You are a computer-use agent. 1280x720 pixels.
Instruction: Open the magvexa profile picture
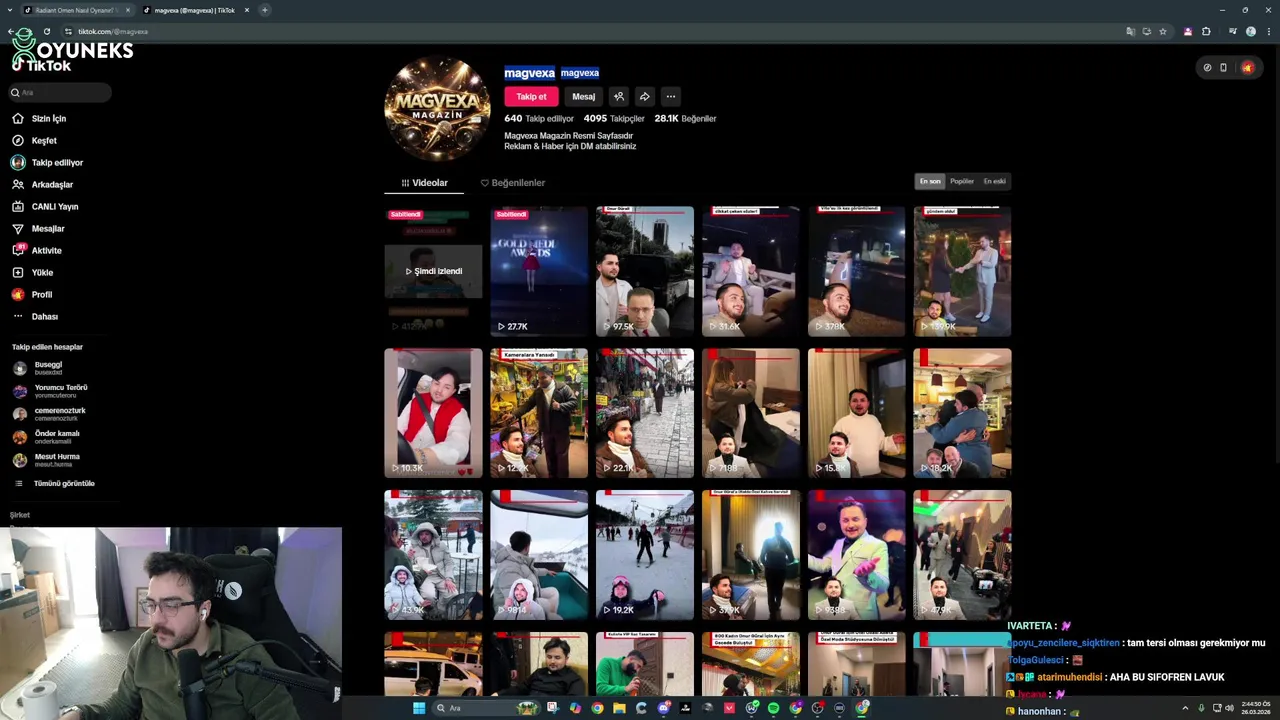click(x=437, y=109)
